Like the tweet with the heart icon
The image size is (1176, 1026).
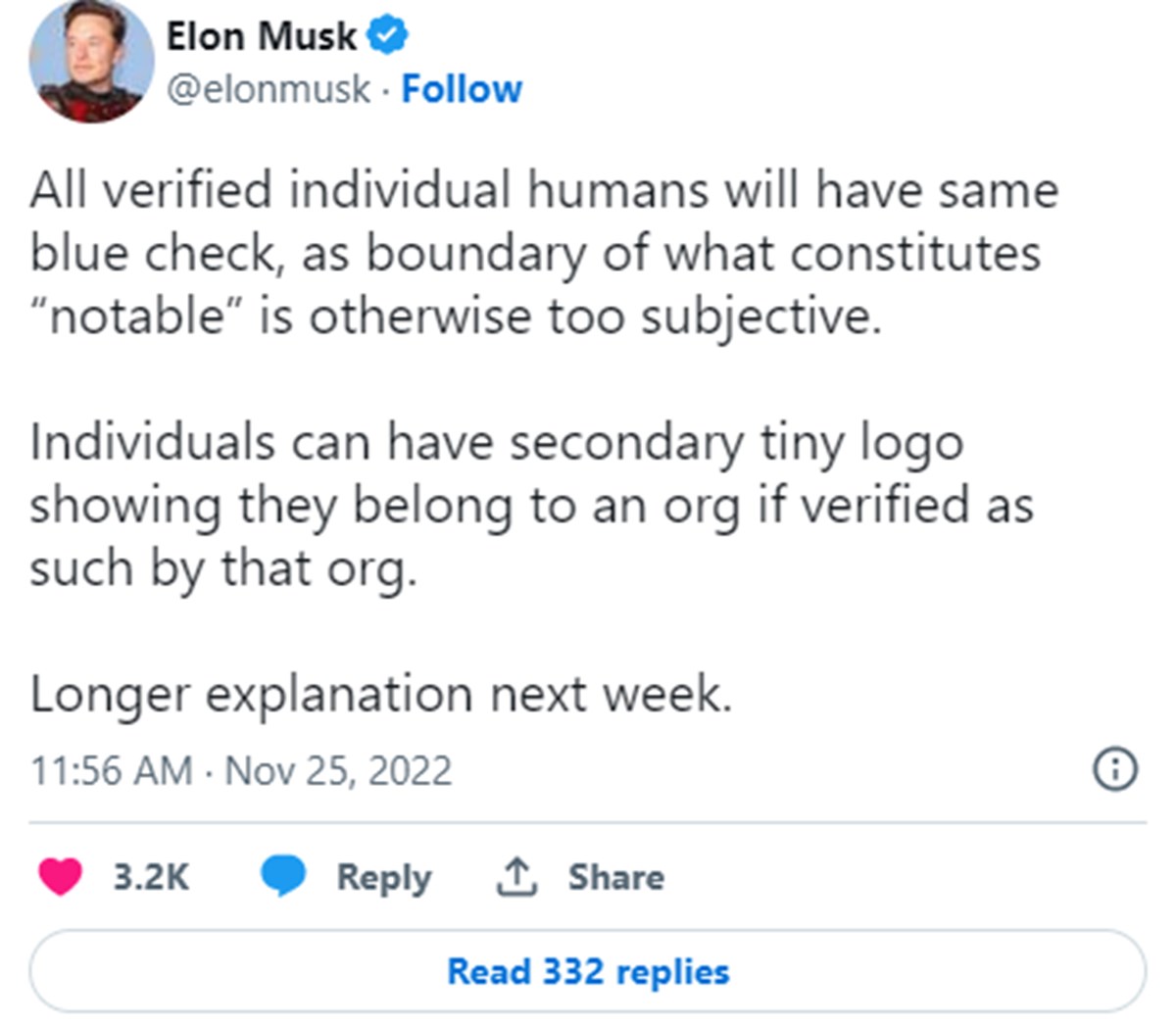[x=60, y=876]
